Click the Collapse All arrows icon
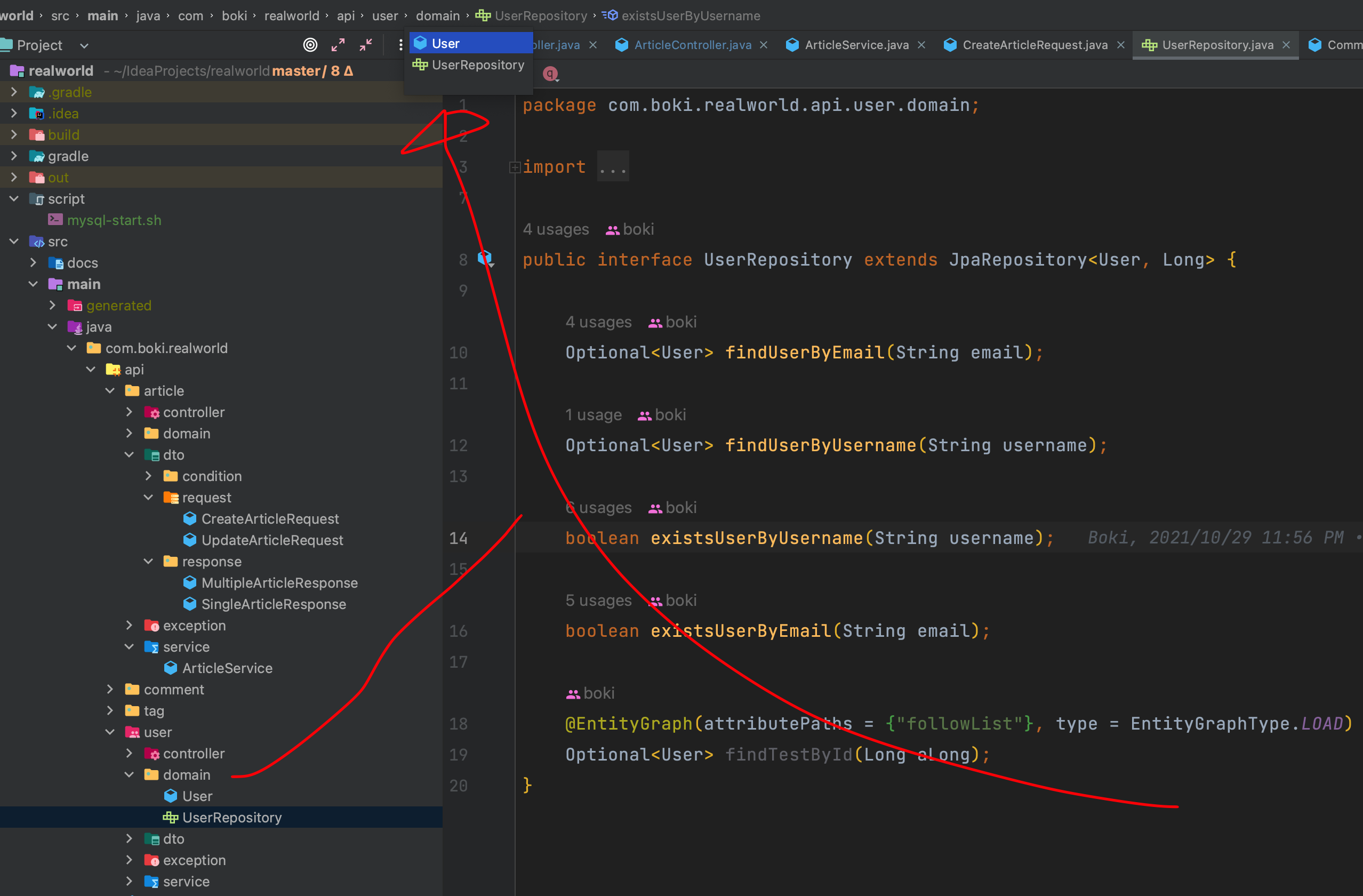 tap(366, 45)
